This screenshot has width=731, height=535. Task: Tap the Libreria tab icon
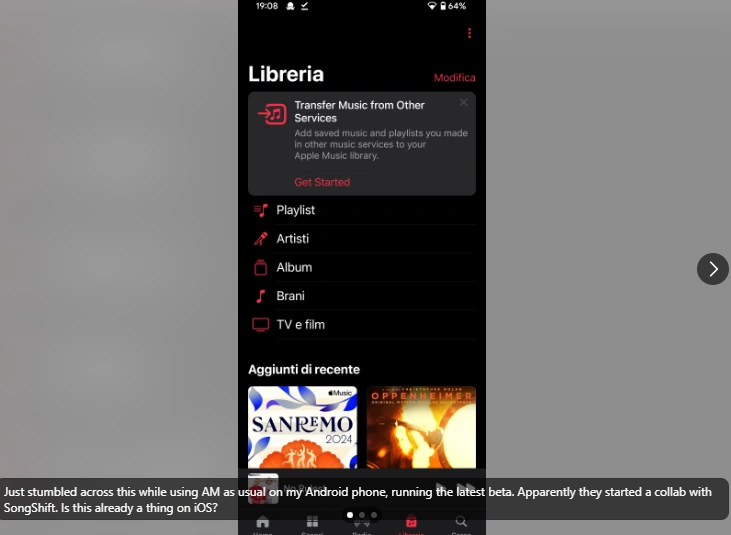tap(411, 521)
